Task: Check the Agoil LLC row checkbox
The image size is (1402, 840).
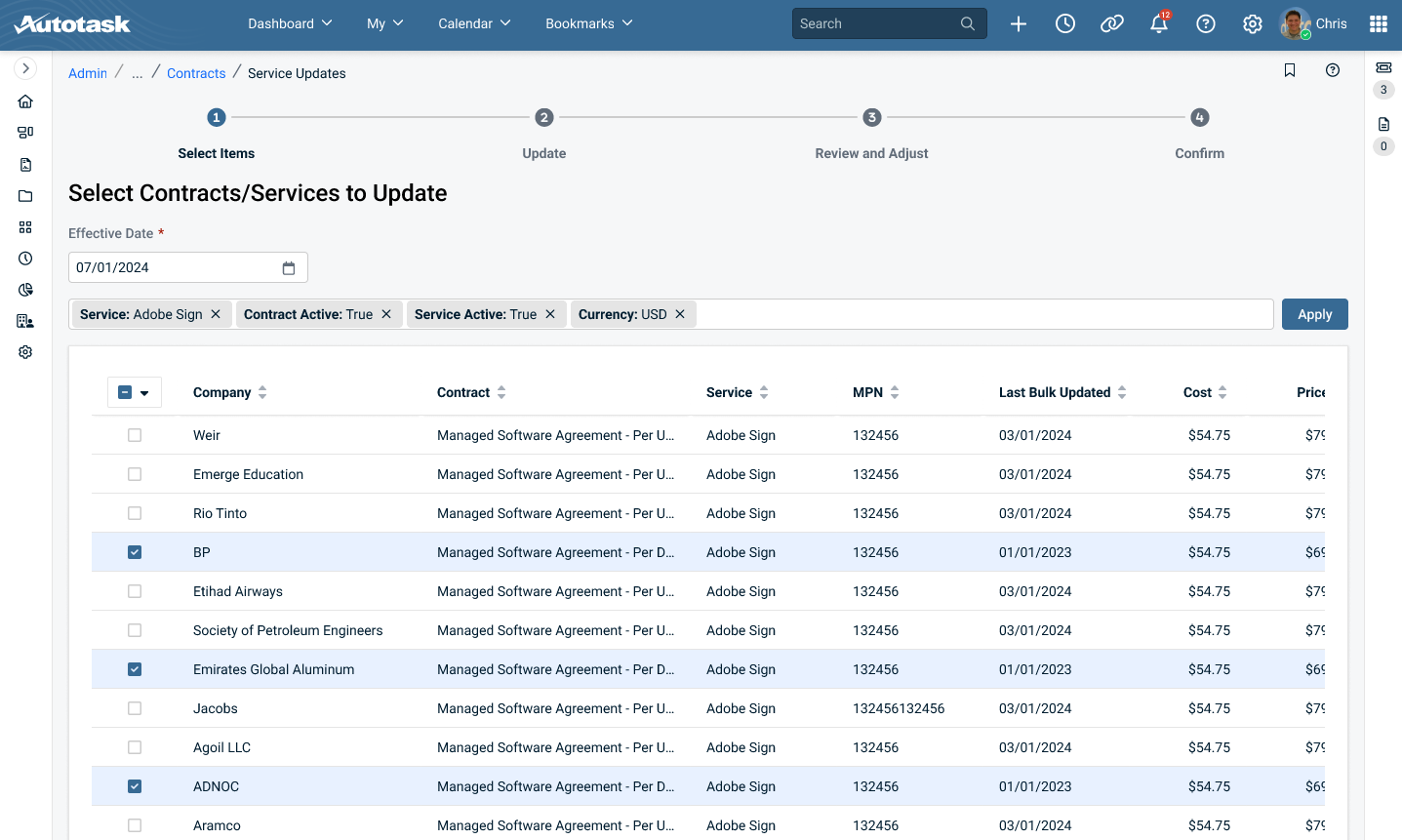Action: [135, 747]
